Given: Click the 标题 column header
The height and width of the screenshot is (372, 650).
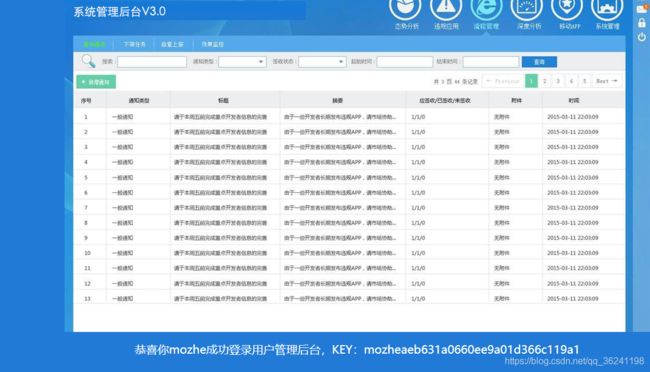Looking at the screenshot, I should 223,100.
